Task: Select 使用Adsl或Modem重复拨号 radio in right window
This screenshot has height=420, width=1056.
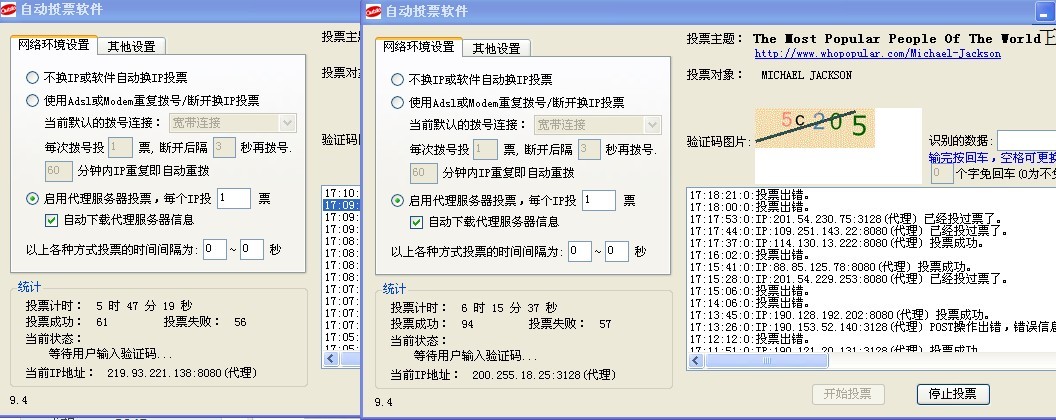Action: coord(397,102)
